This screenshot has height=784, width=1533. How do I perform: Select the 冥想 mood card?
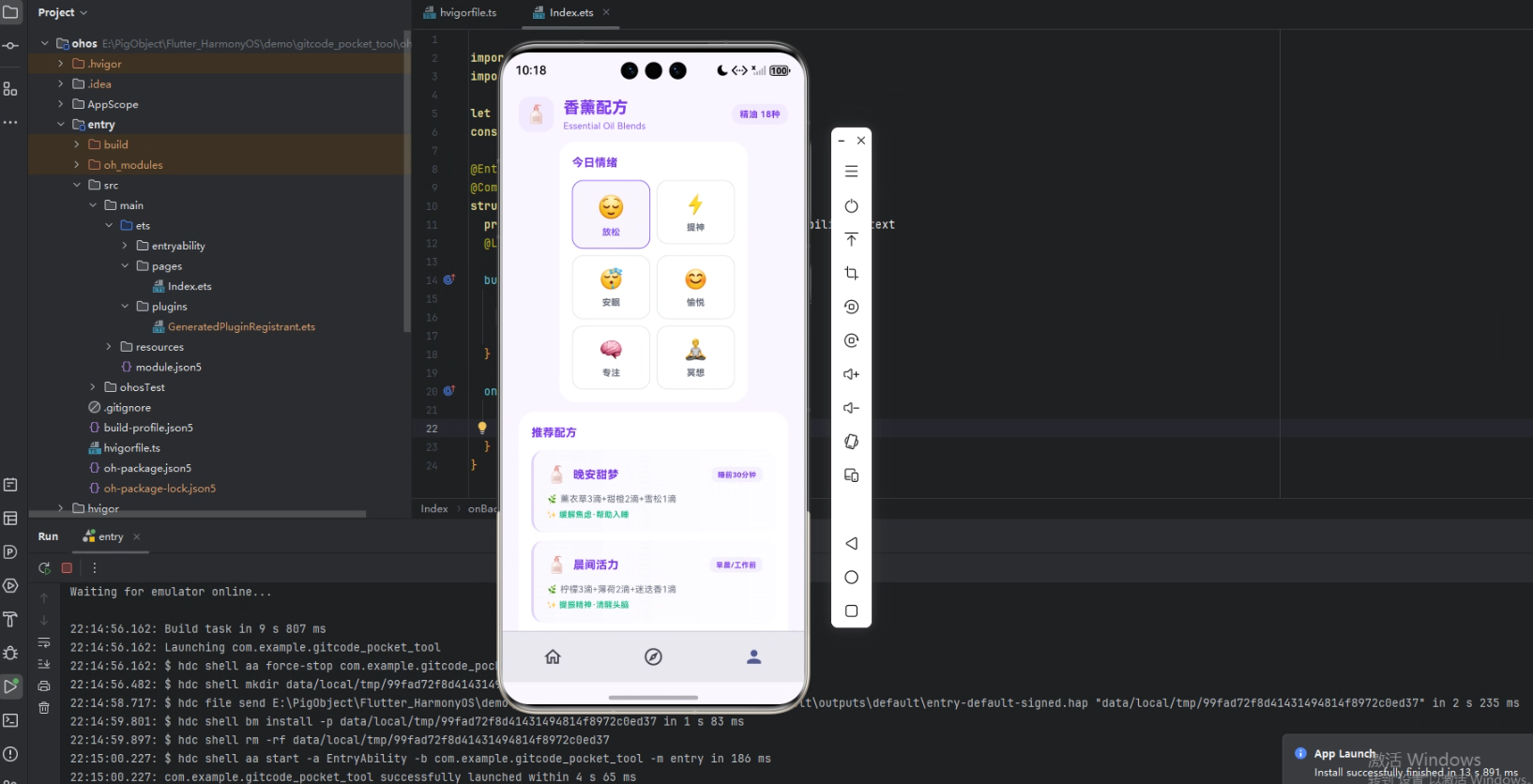(695, 357)
